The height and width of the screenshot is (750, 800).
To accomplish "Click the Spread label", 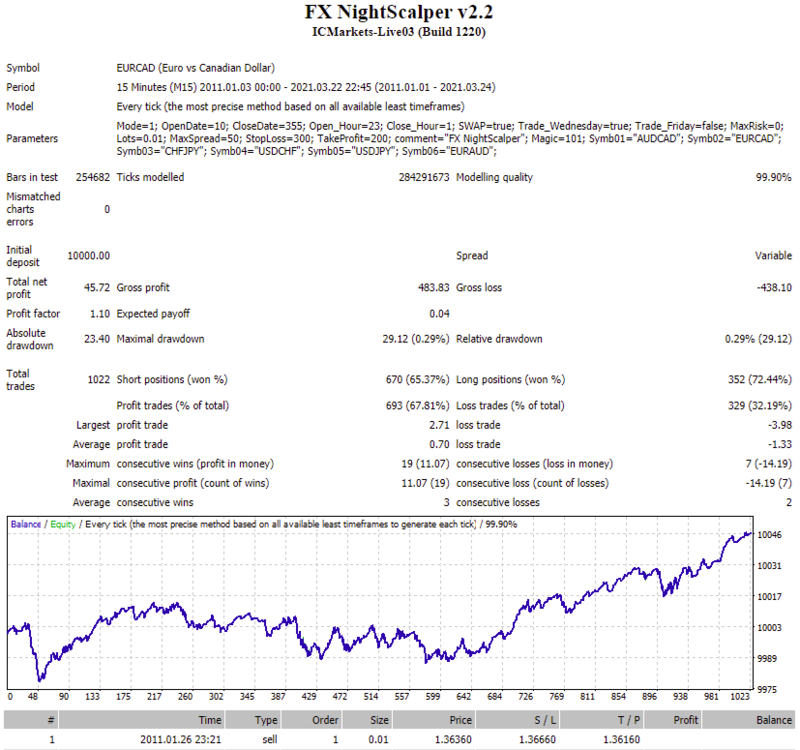I will [x=472, y=256].
